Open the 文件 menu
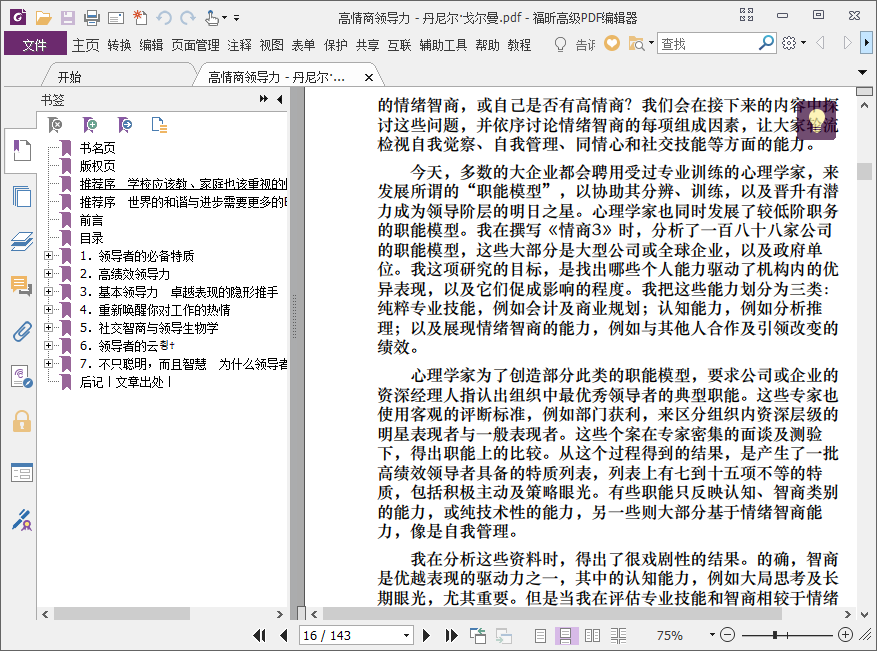This screenshot has height=651, width=877. click(35, 44)
